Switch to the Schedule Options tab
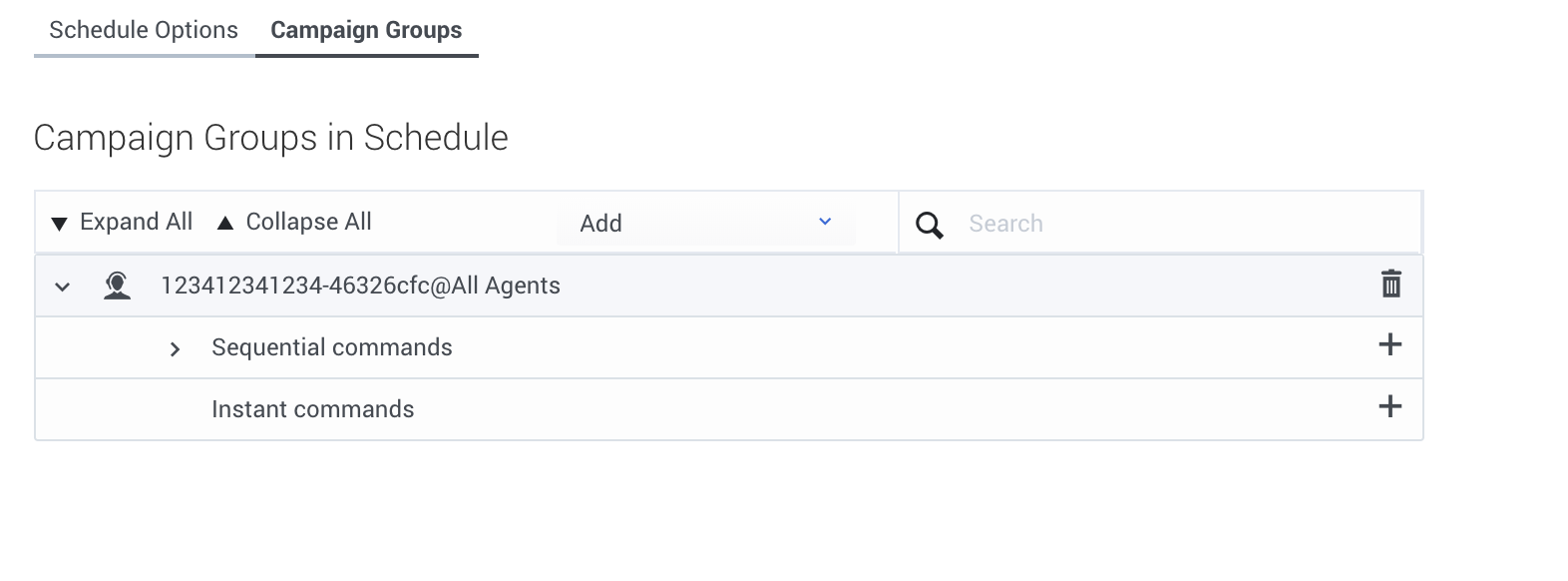Screen dimensions: 1568x581 point(144,30)
